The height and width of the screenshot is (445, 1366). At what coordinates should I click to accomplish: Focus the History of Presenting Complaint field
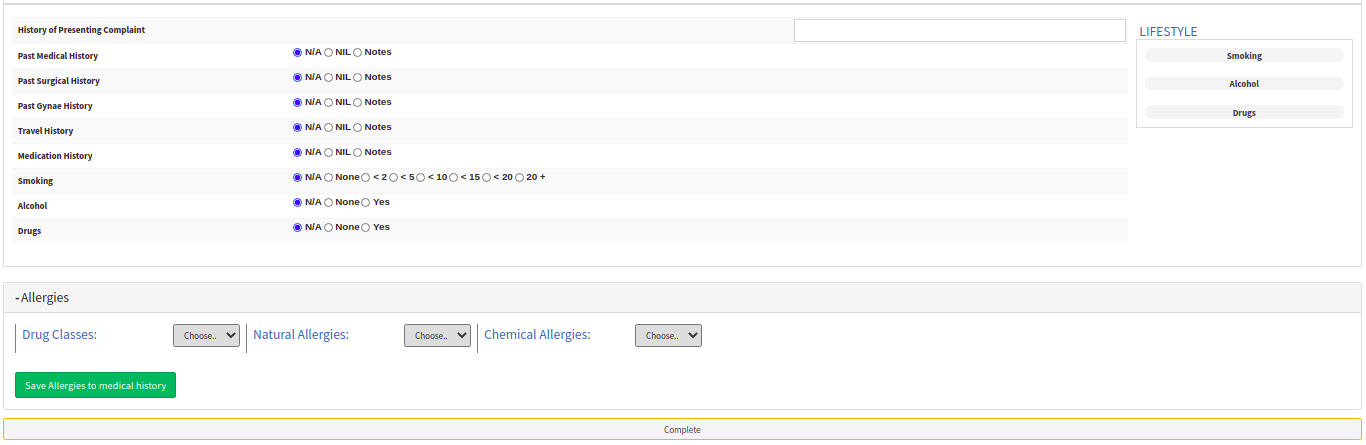[959, 31]
